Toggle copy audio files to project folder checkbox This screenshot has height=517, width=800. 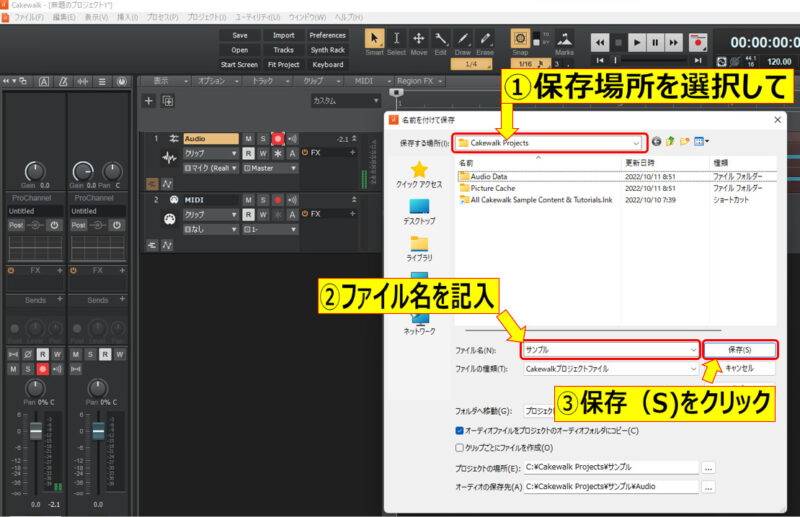point(459,430)
